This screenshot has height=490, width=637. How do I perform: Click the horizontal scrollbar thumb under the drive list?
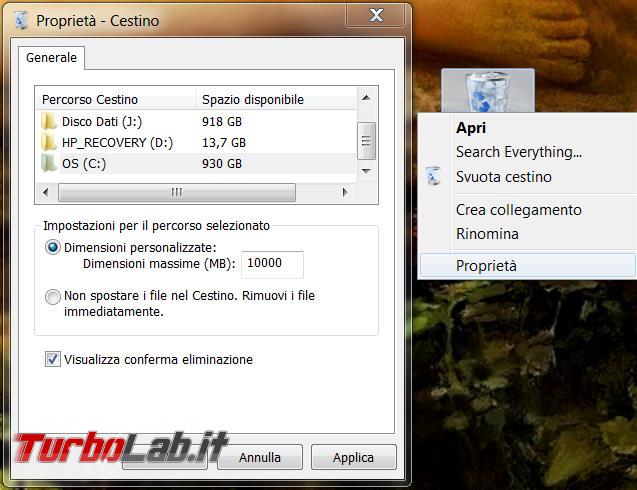177,192
